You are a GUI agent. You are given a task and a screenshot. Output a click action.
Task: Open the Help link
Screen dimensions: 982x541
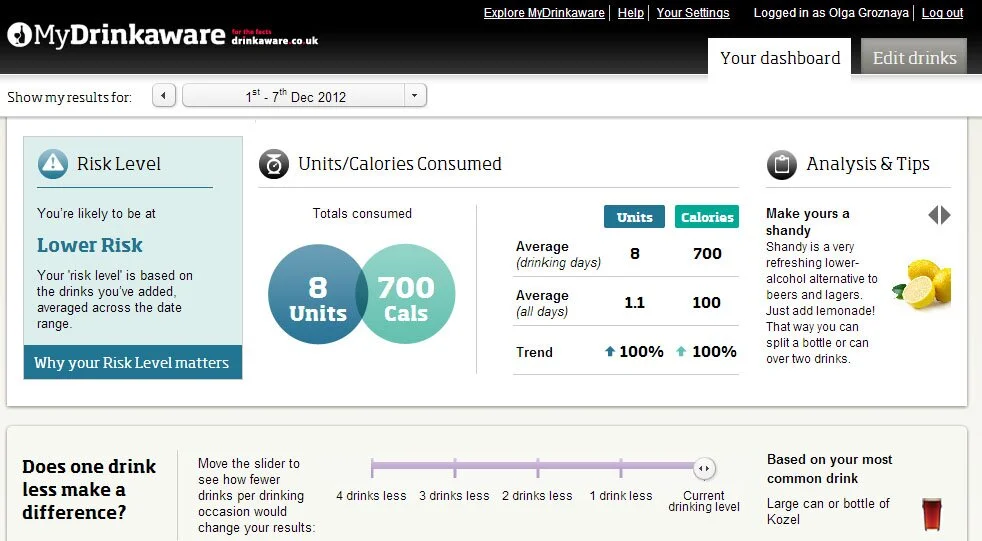(631, 13)
